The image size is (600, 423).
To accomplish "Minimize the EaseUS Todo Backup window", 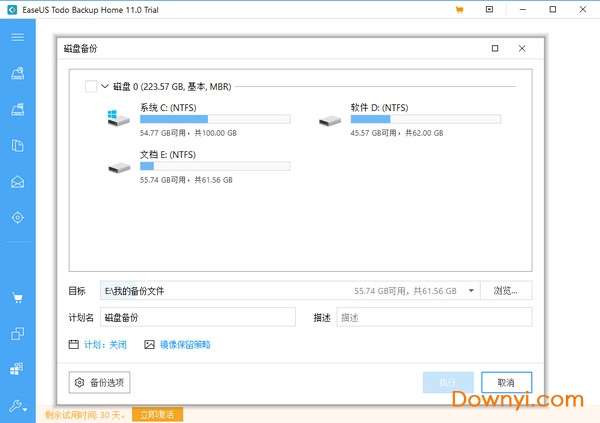I will coord(523,10).
